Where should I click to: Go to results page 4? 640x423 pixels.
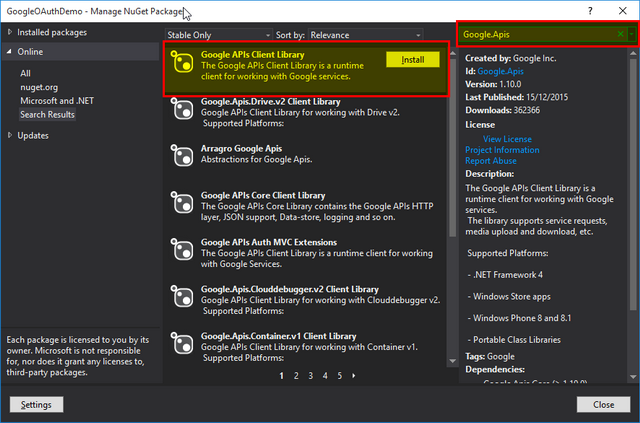click(325, 376)
